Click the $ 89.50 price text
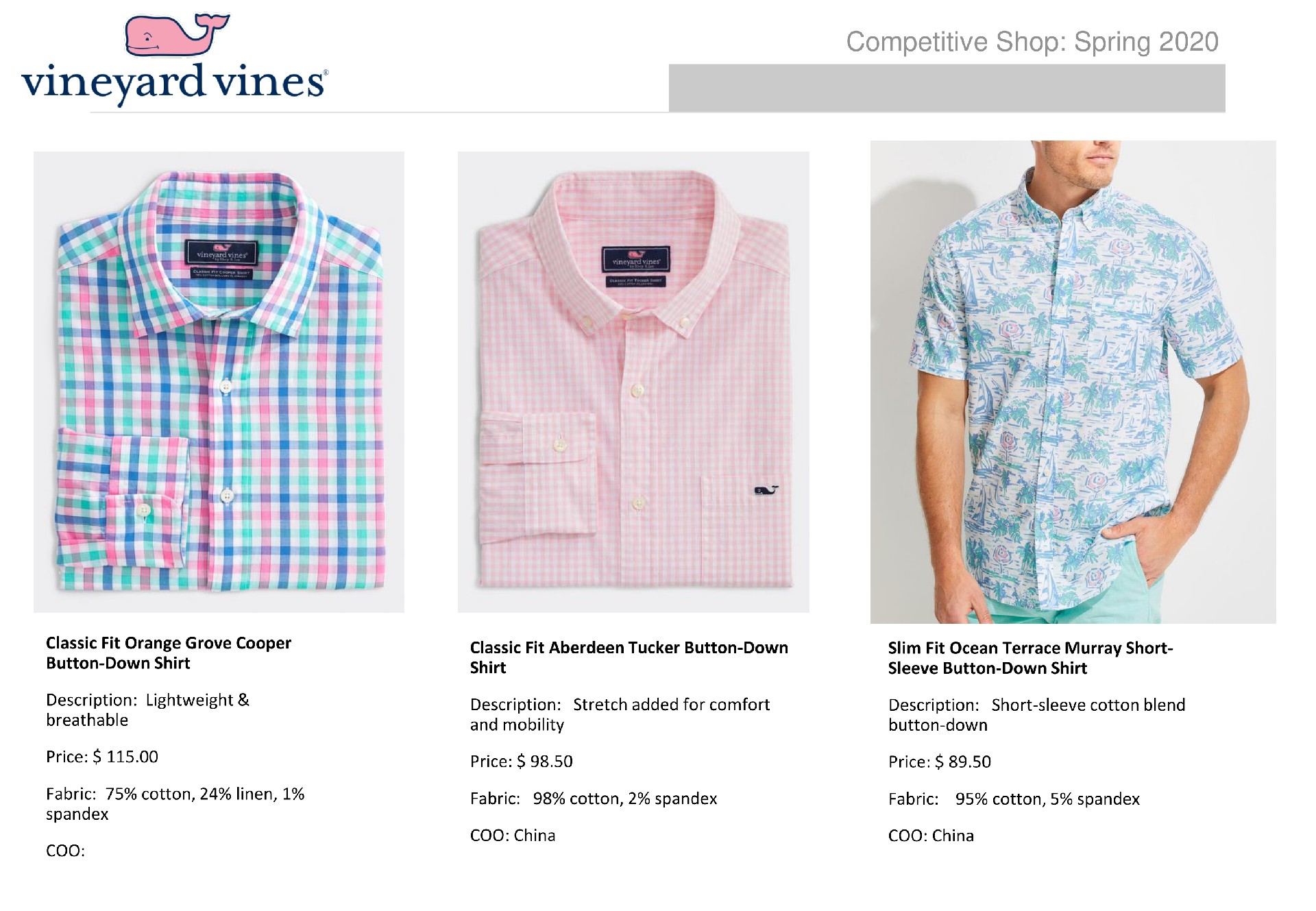Viewport: 1316px width, 911px height. coord(963,762)
